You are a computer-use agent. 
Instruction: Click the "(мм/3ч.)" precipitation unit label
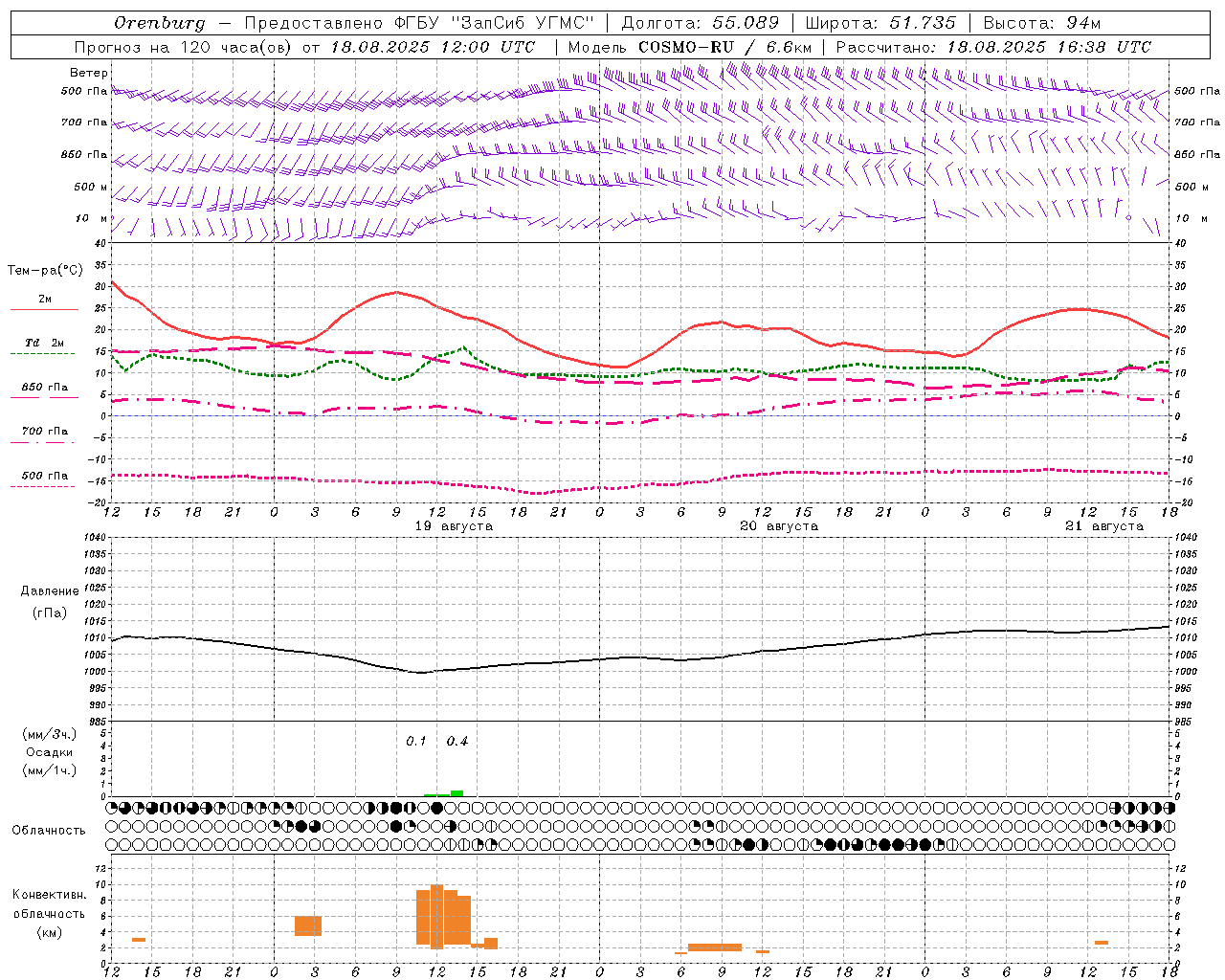coord(50,734)
